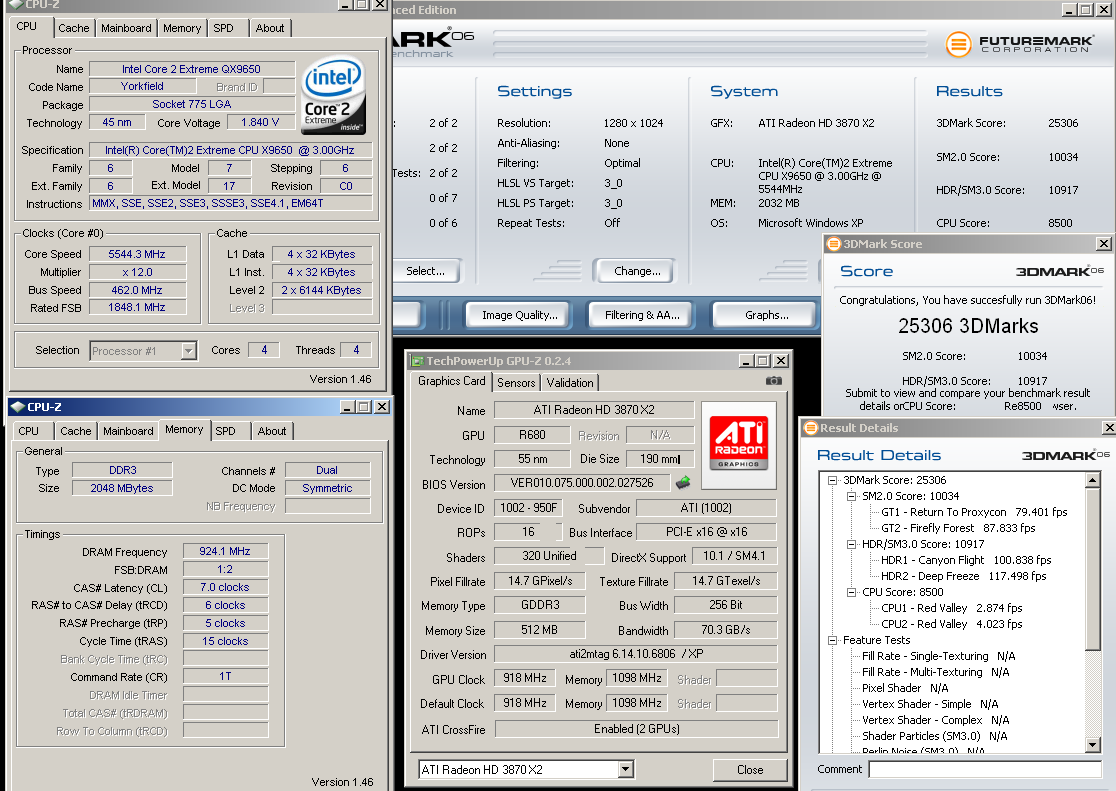Click the DRAM Frequency 924.1 MHz value
This screenshot has width=1116, height=791.
[225, 551]
